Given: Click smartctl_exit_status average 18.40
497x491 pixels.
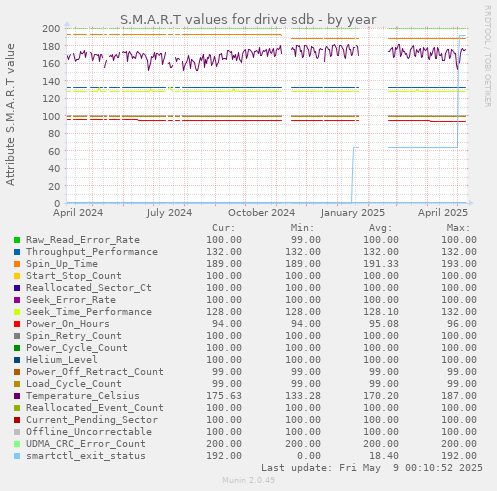Looking at the screenshot, I should [x=384, y=456].
